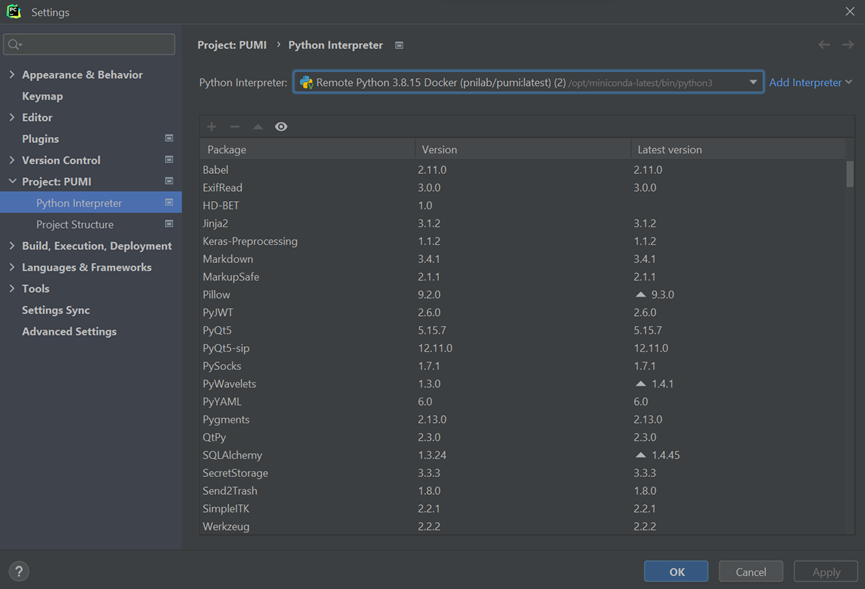Image resolution: width=865 pixels, height=589 pixels.
Task: Click the Apply button
Action: pyautogui.click(x=826, y=571)
